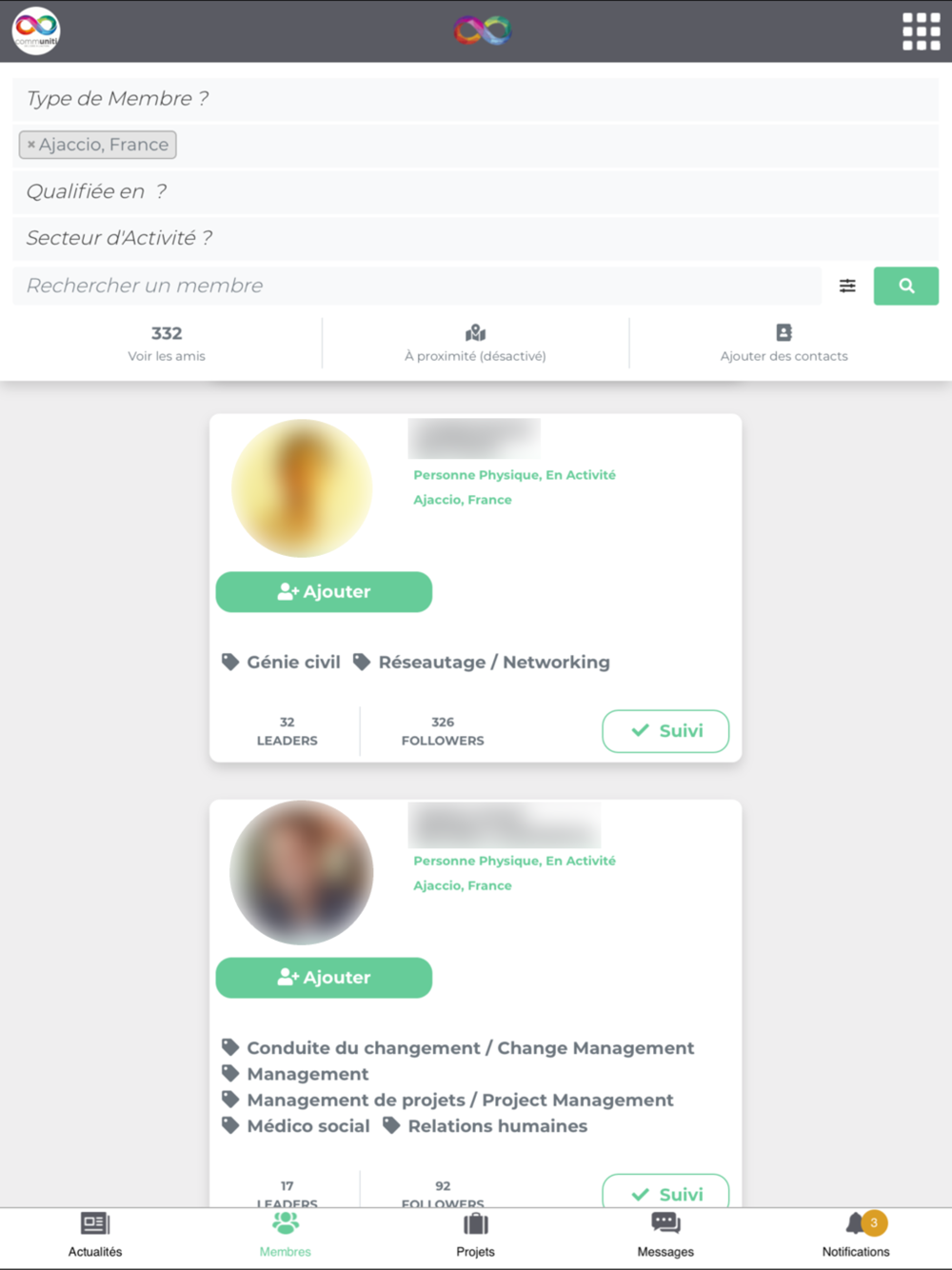The height and width of the screenshot is (1270, 952).
Task: Switch to the Actualités tab
Action: coord(95,1235)
